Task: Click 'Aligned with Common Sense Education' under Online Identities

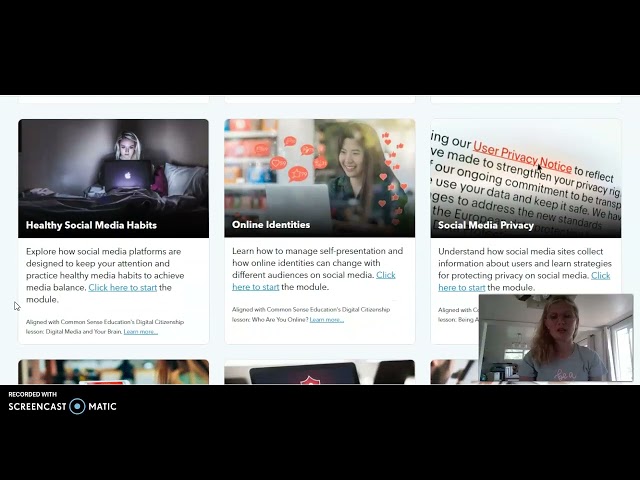Action: pos(311,315)
